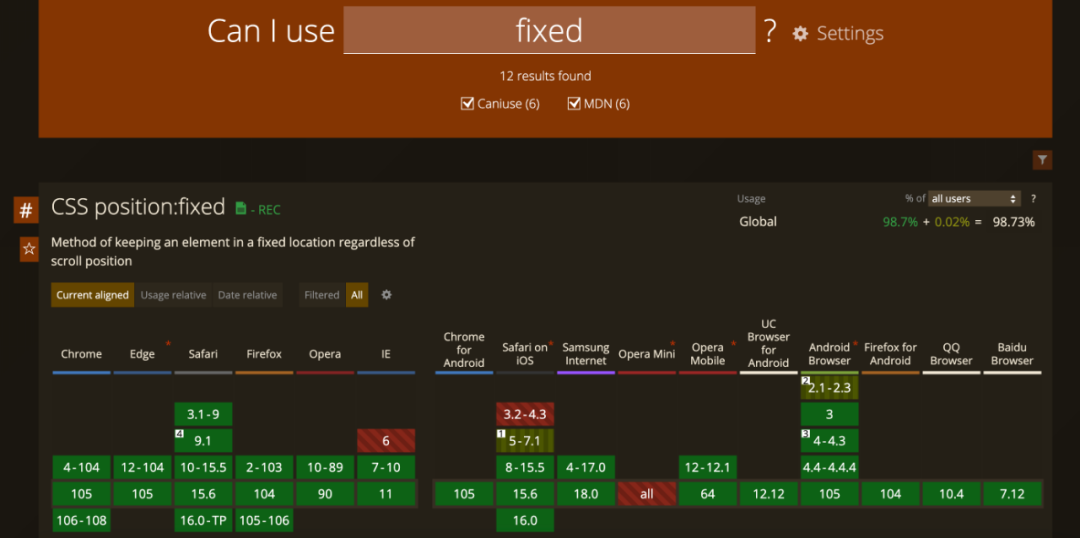Click the Safari column header
The image size is (1080, 538).
(203, 354)
